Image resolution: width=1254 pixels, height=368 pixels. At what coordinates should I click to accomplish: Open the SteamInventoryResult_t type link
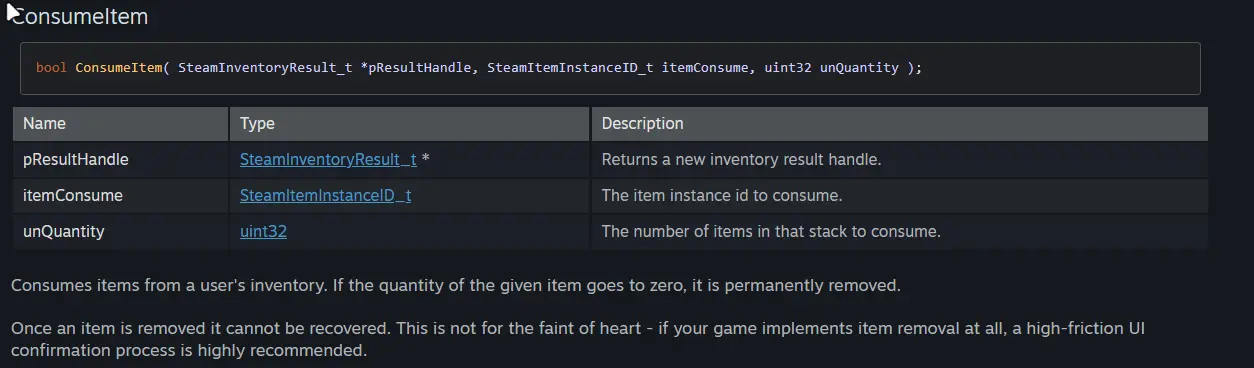[x=328, y=159]
